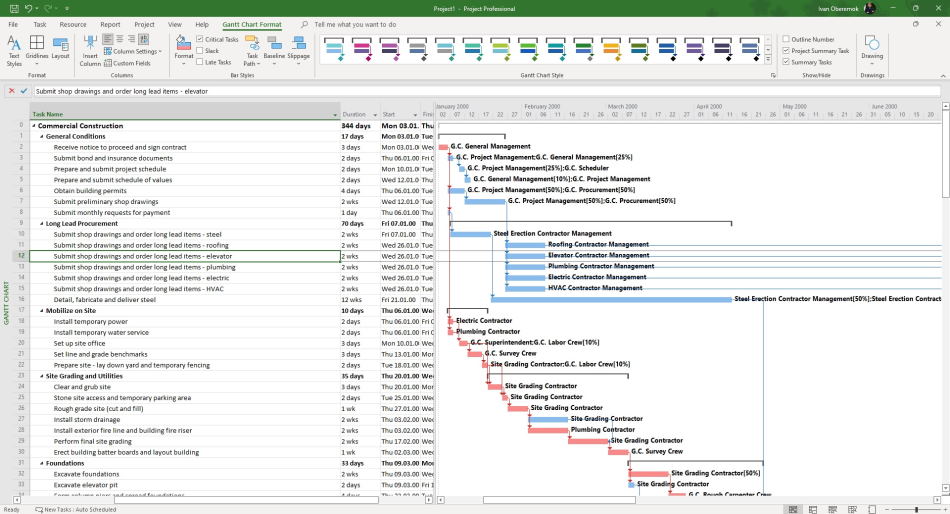Switch to Task Usage view icon in status bar
950x514 pixels.
813,510
